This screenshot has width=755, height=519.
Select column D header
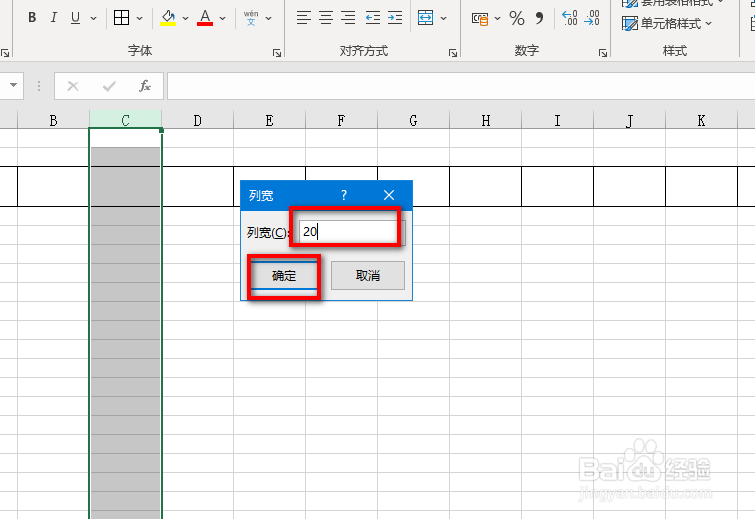coord(197,120)
